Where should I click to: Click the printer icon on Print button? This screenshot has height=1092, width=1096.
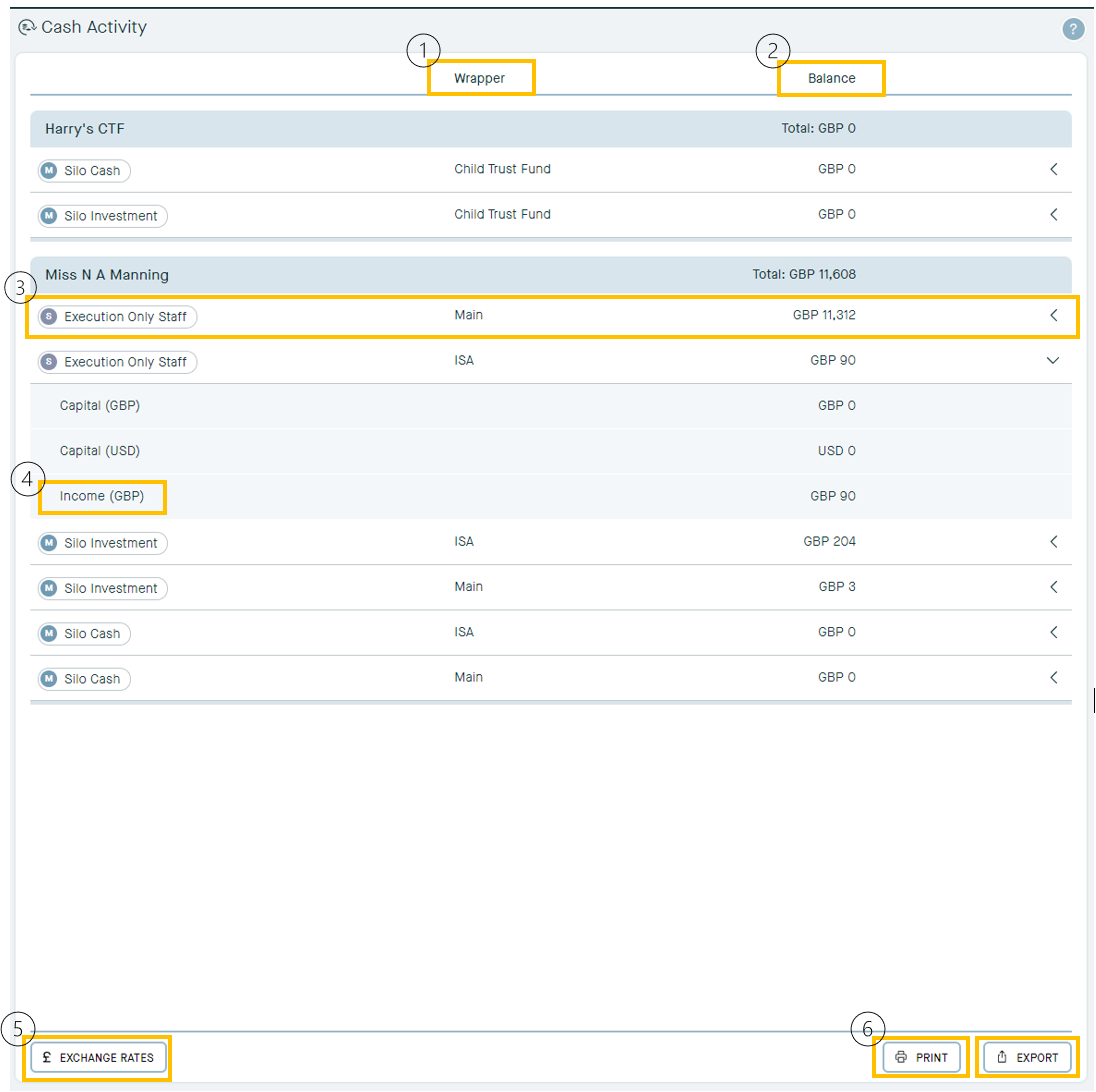coord(901,1057)
